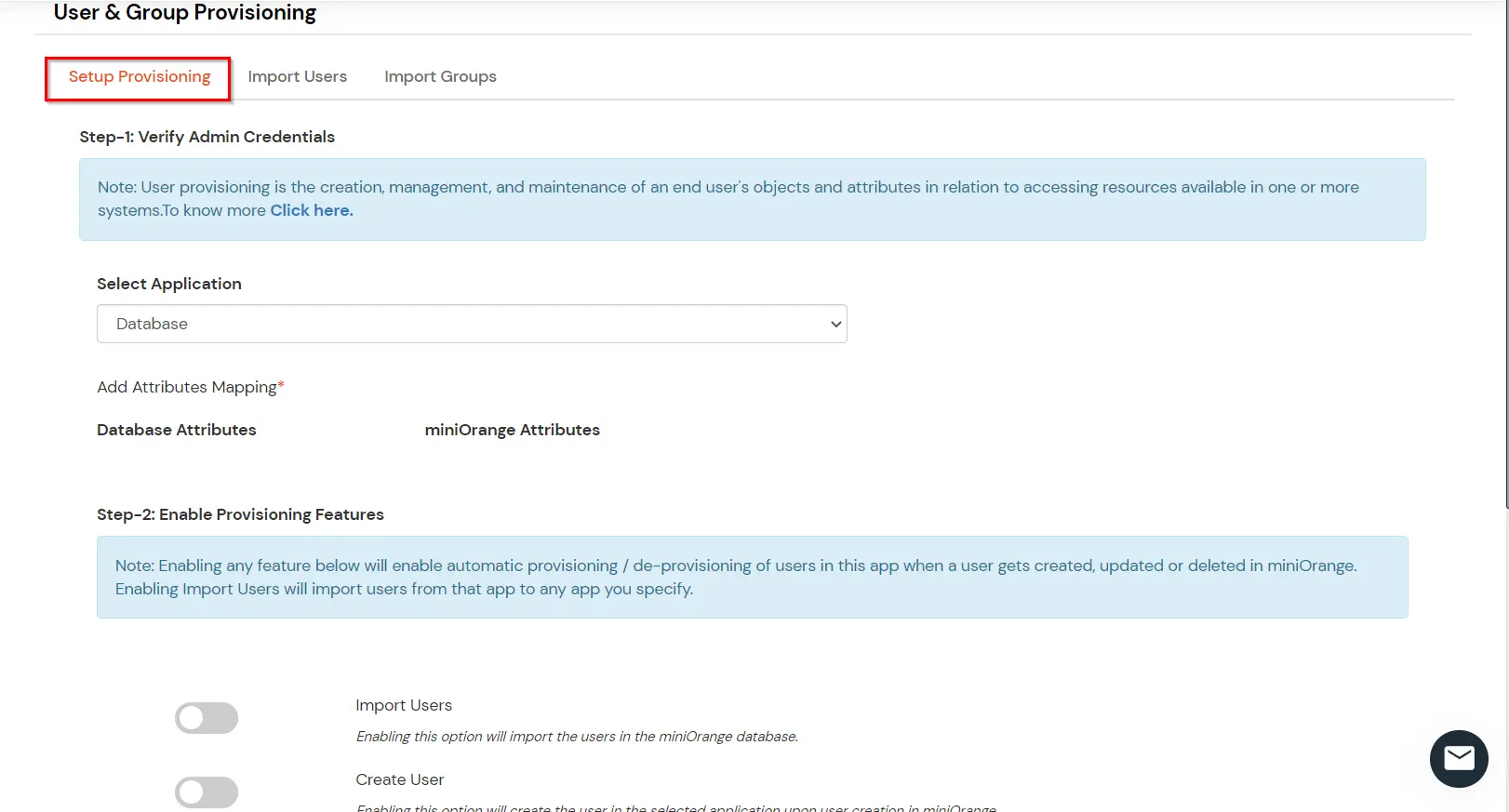Follow the 'Click here.' link in the note
The image size is (1509, 812).
(x=312, y=210)
